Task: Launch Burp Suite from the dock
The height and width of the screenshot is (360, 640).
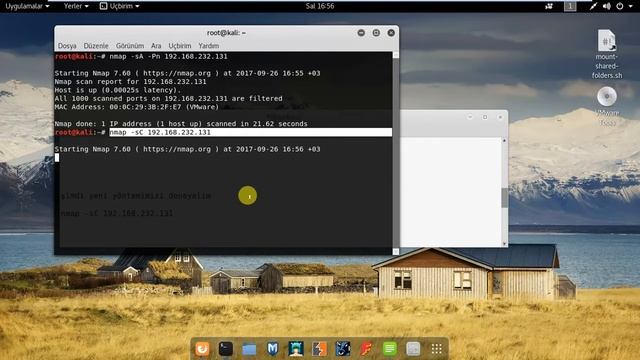Action: (x=320, y=349)
